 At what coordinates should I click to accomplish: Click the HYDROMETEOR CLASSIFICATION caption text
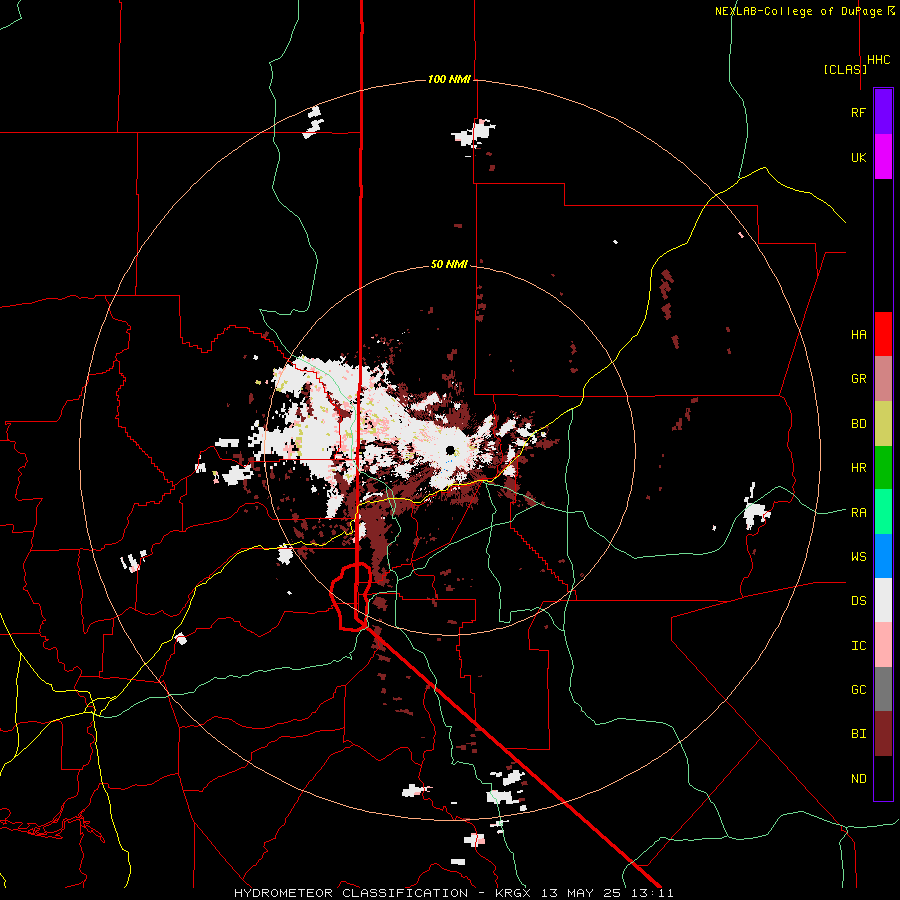pos(351,893)
